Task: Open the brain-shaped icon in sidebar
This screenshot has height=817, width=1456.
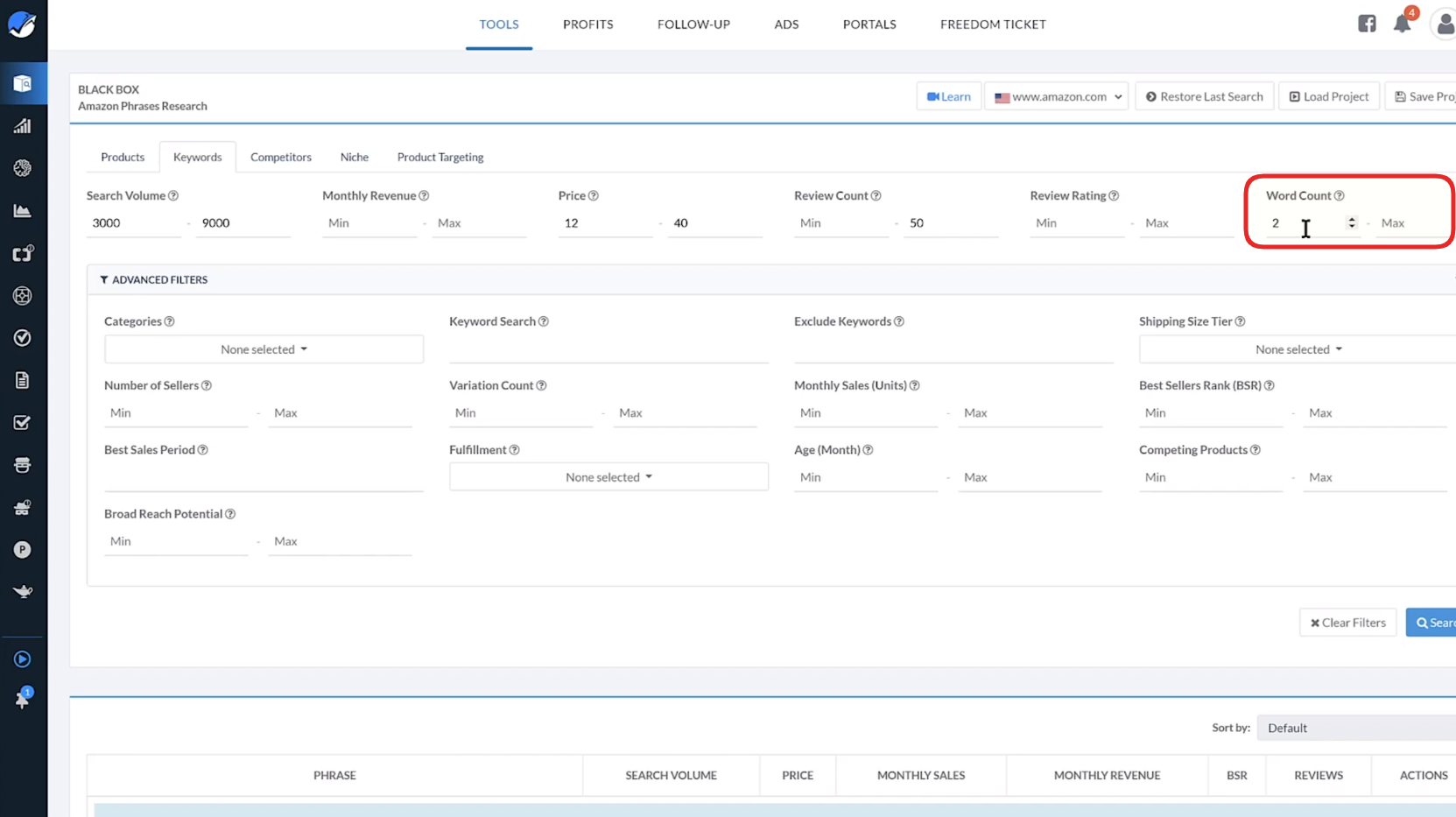Action: tap(23, 168)
